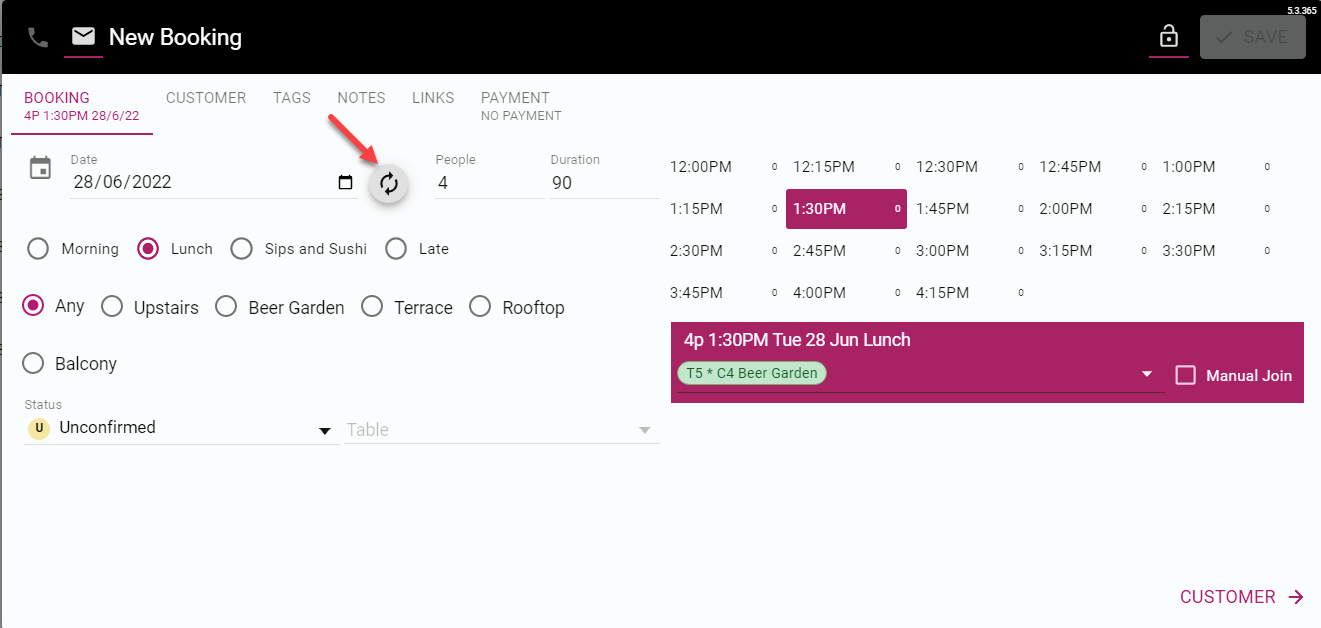Switch to the TAGS tab

[x=291, y=97]
